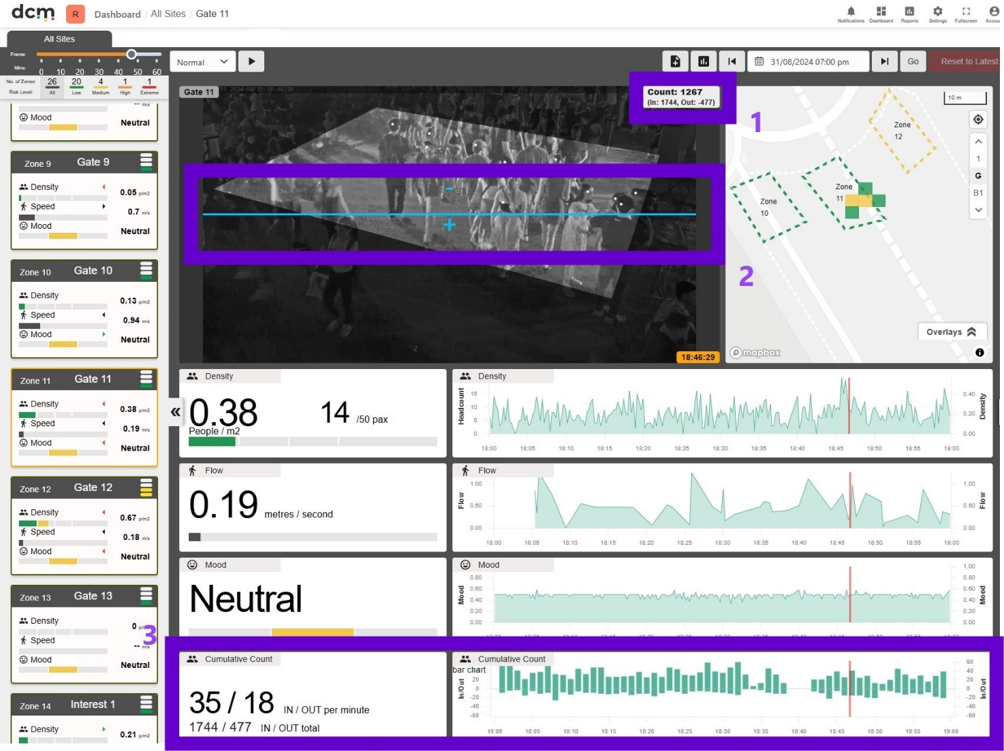
Task: Click the Reset to Latest button
Action: point(966,61)
